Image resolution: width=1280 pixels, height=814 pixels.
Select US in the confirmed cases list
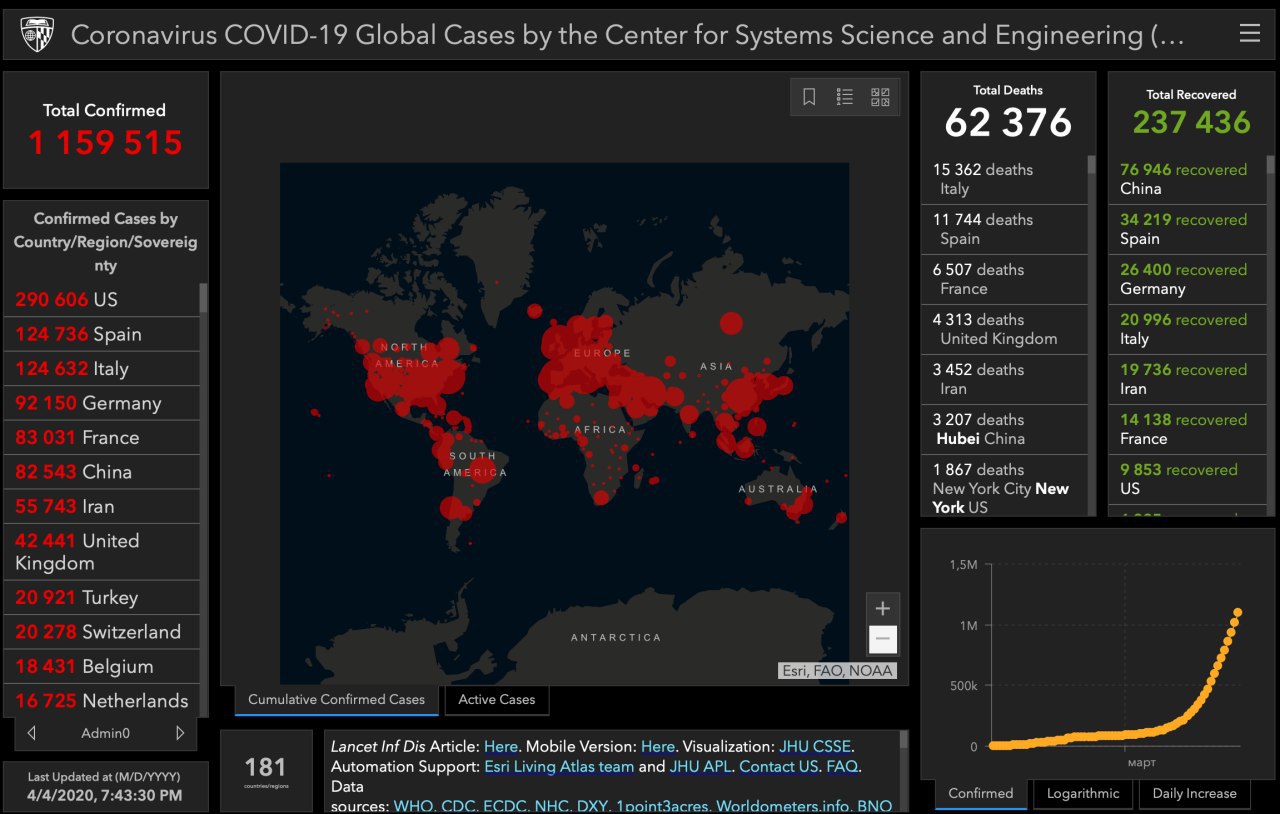pyautogui.click(x=105, y=300)
